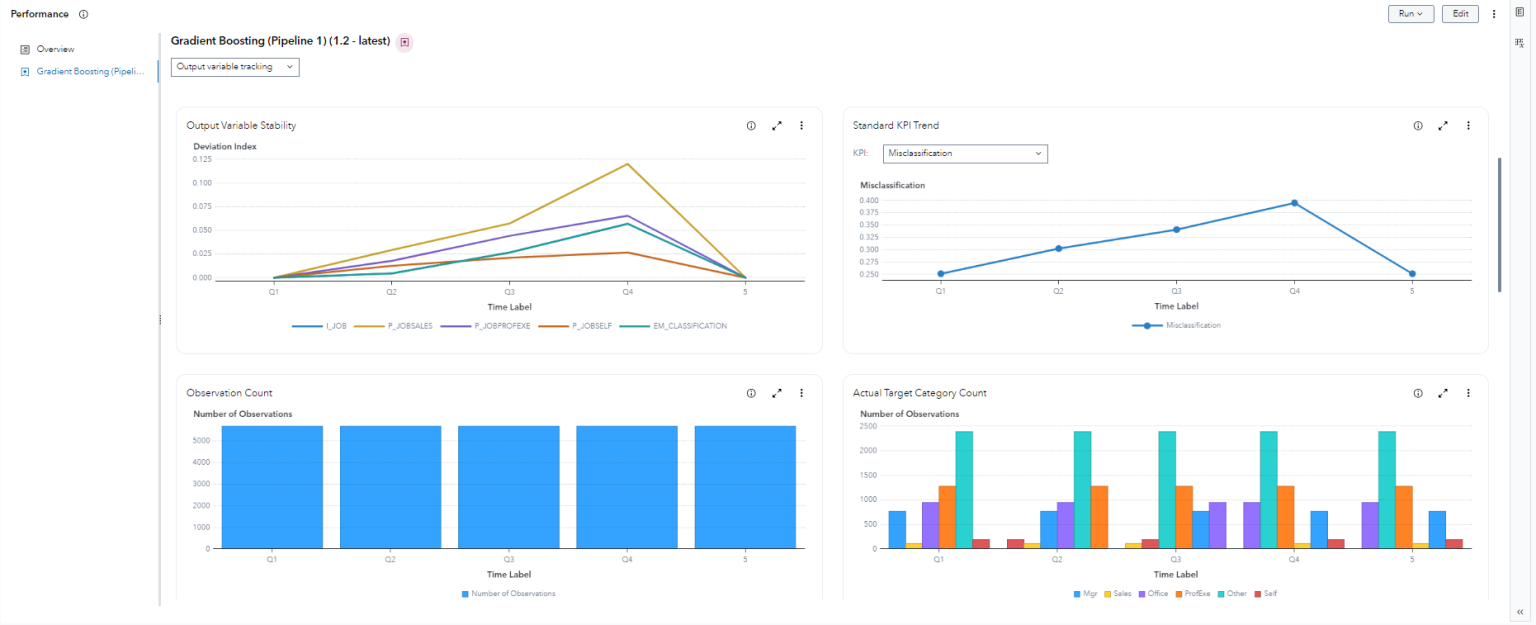Click the Edit button
This screenshot has width=1536, height=625.
[x=1460, y=14]
